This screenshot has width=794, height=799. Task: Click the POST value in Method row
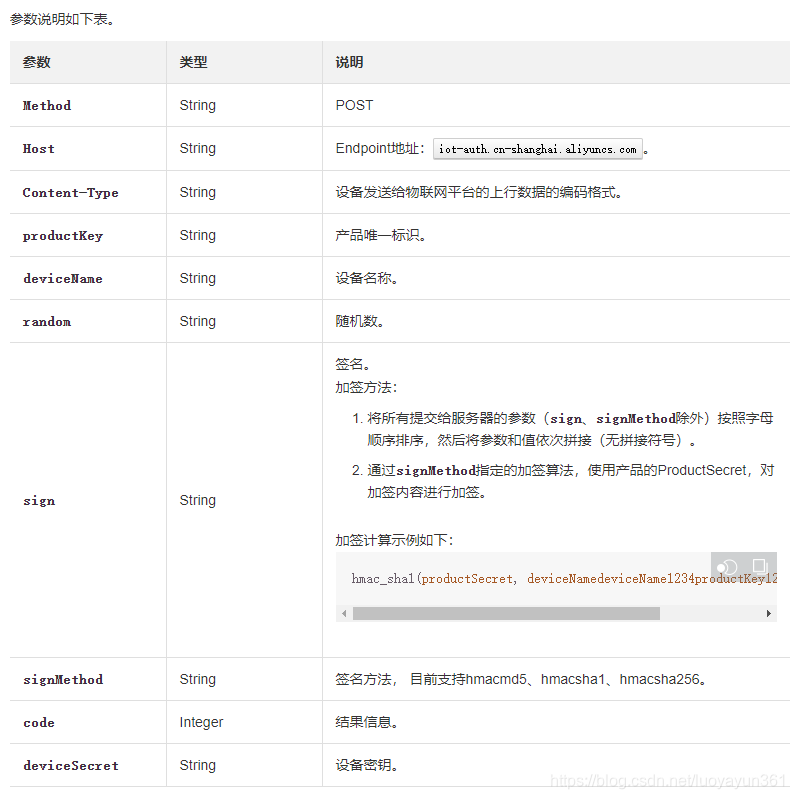click(x=354, y=105)
